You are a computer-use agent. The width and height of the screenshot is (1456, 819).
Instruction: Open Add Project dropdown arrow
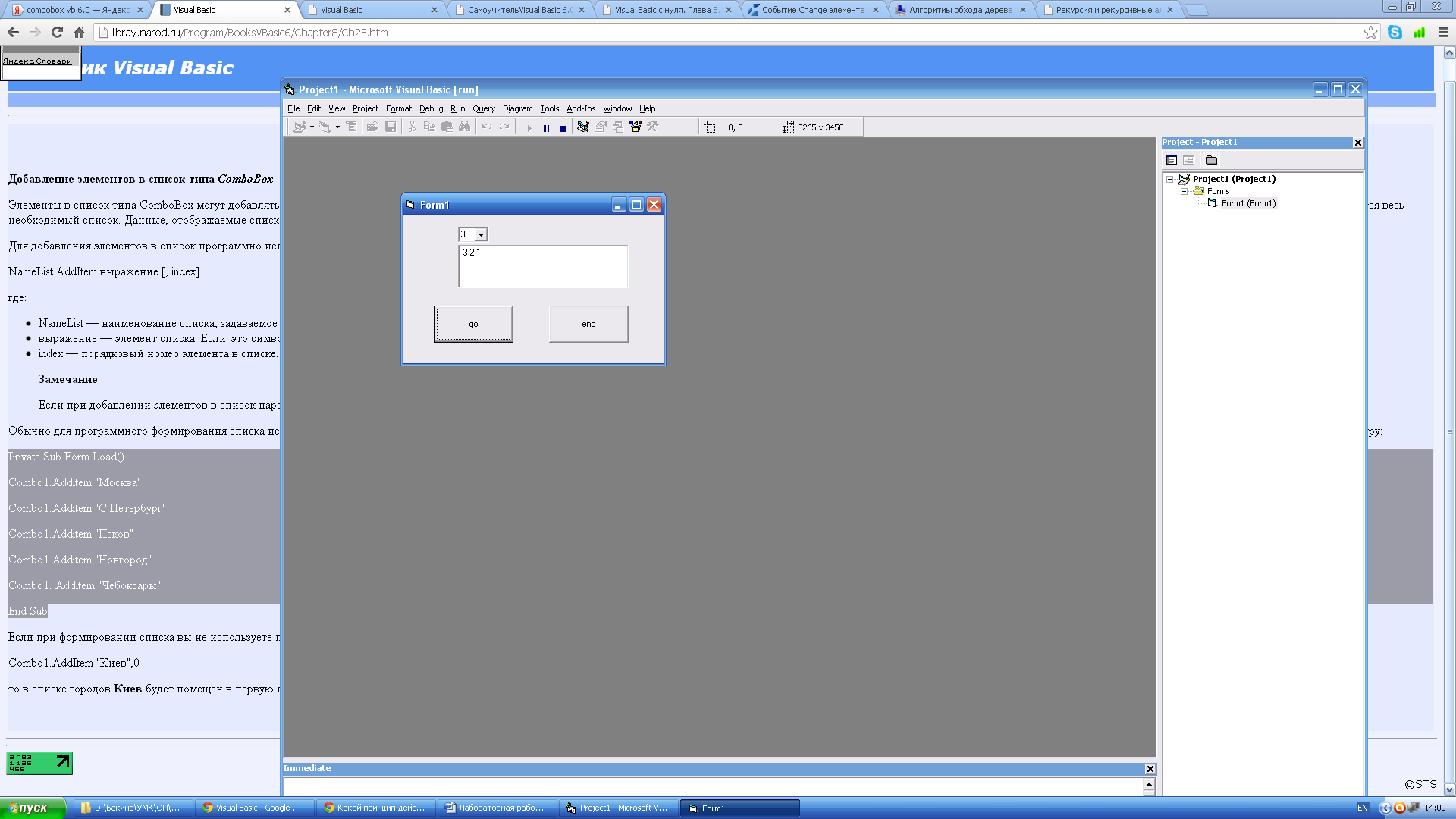[312, 127]
